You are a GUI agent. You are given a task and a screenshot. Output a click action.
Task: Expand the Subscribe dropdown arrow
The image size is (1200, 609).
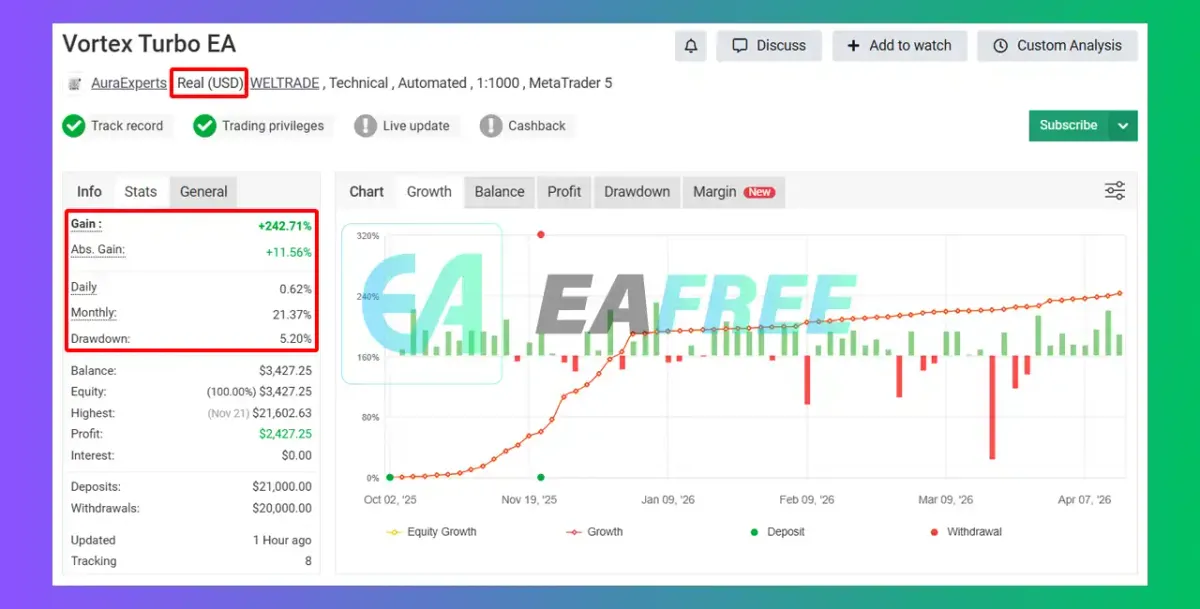1123,126
